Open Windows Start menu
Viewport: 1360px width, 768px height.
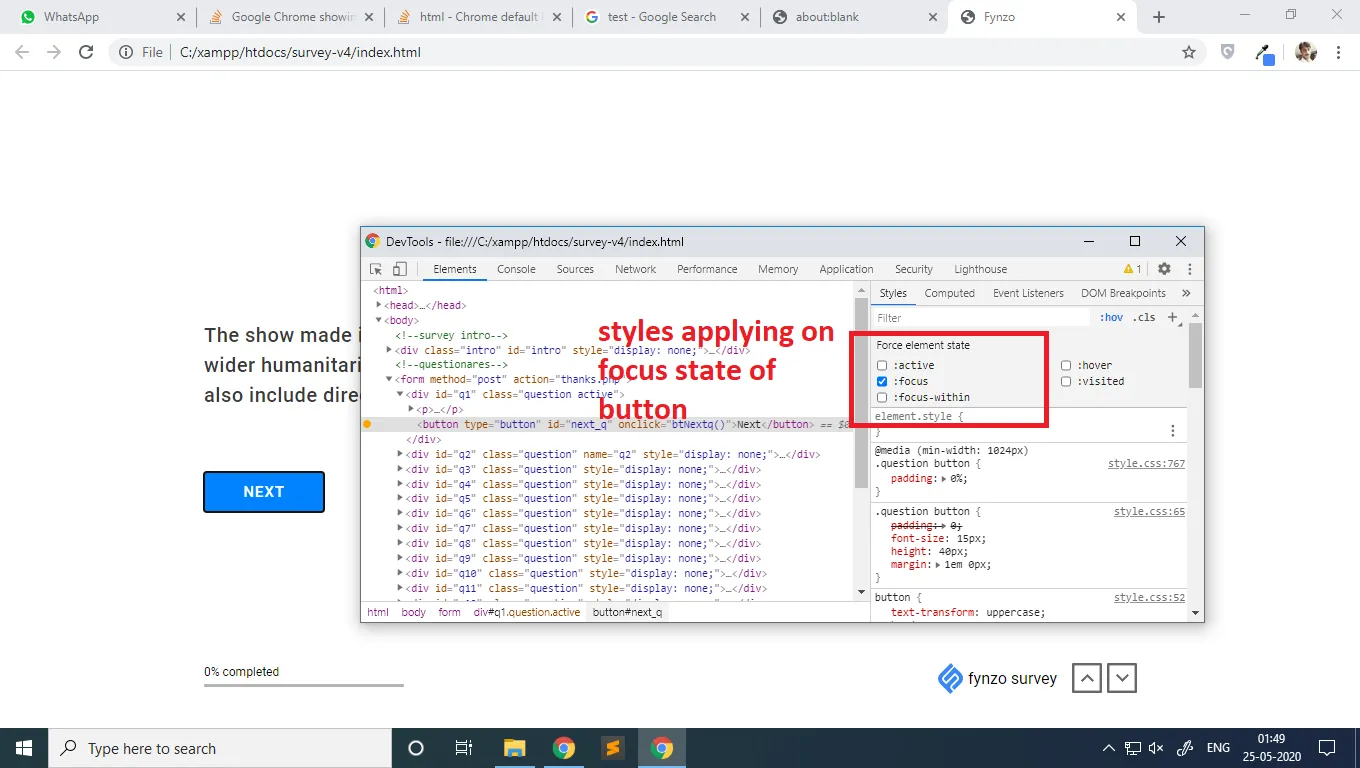click(24, 748)
